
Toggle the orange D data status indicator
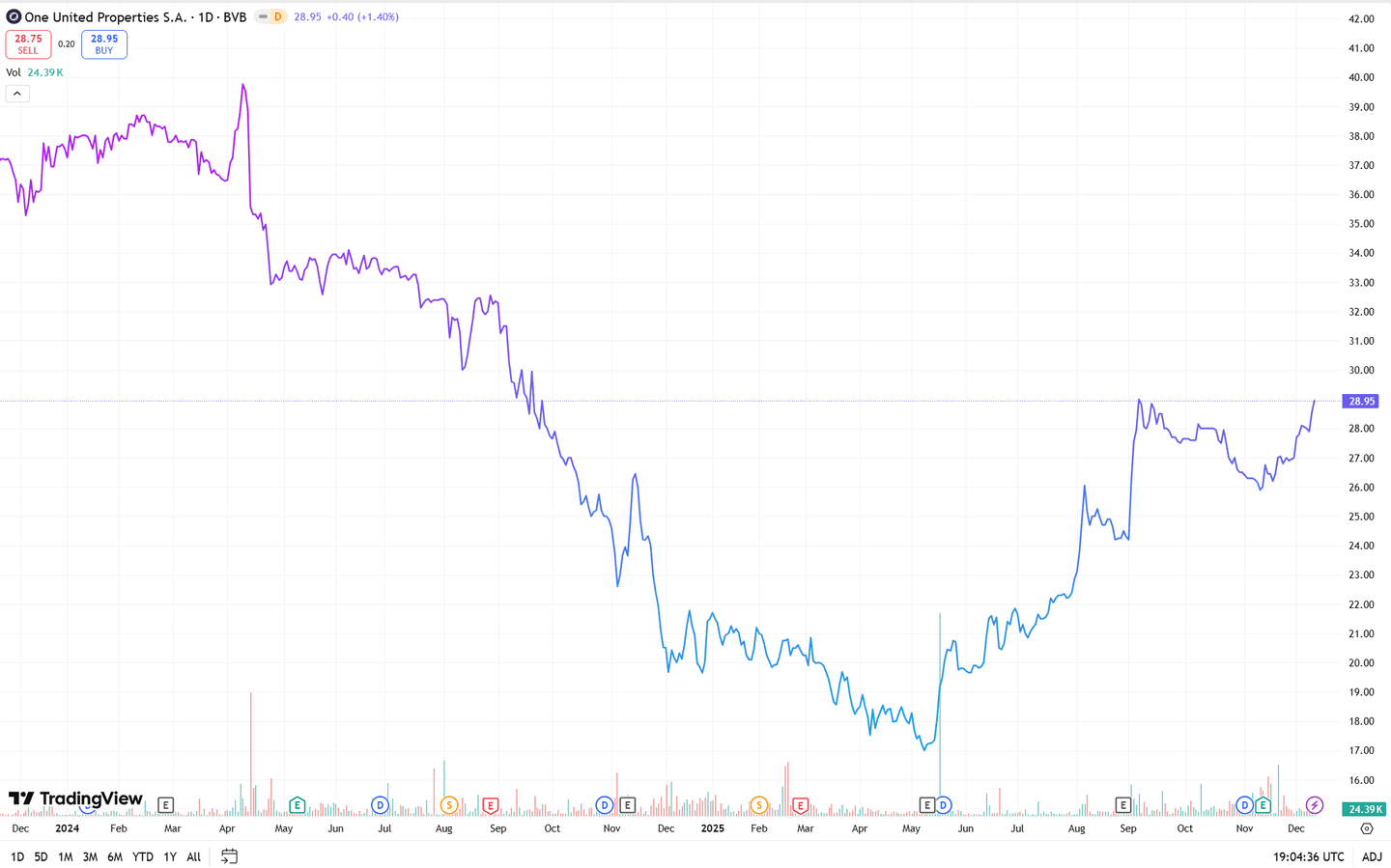click(x=277, y=16)
